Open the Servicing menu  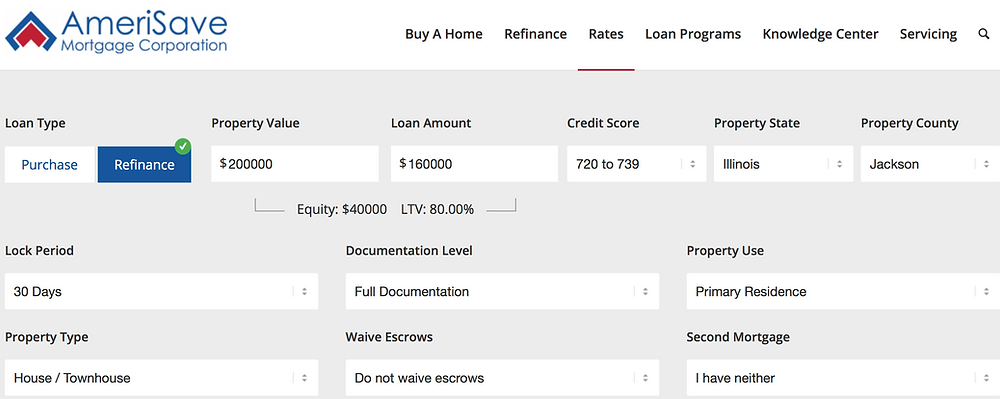tap(929, 34)
